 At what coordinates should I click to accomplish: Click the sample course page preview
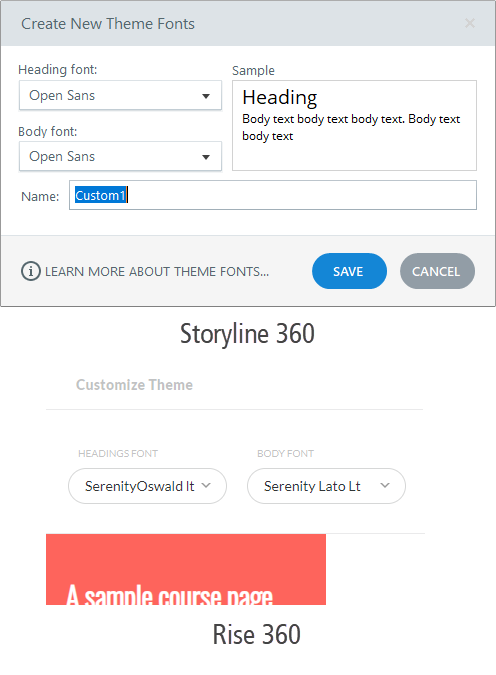pyautogui.click(x=186, y=569)
